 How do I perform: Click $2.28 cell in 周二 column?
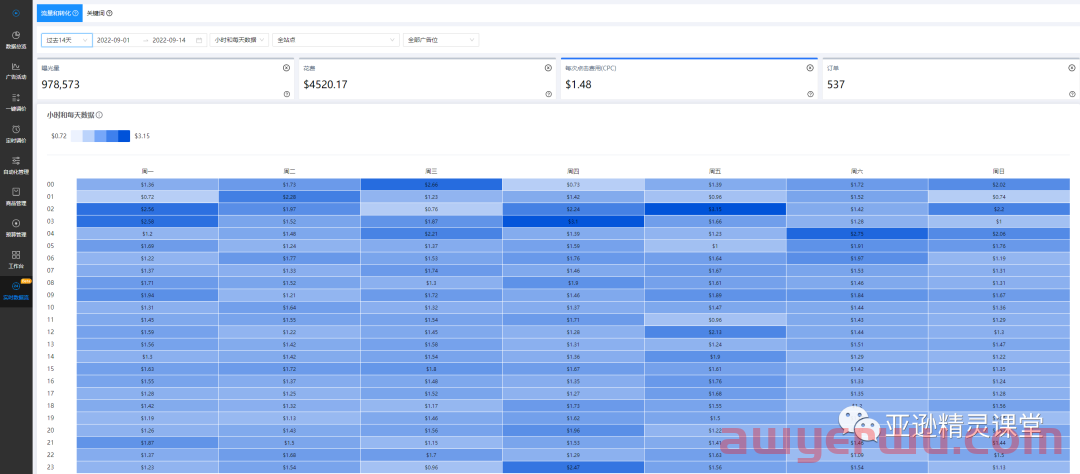tap(289, 197)
